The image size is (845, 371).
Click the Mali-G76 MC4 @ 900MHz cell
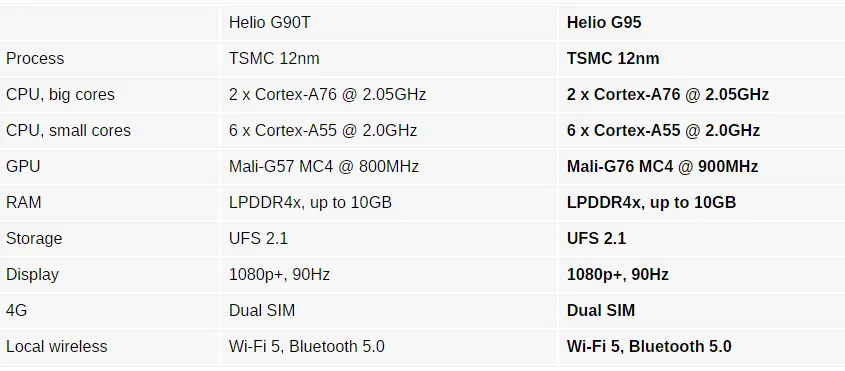pyautogui.click(x=662, y=166)
